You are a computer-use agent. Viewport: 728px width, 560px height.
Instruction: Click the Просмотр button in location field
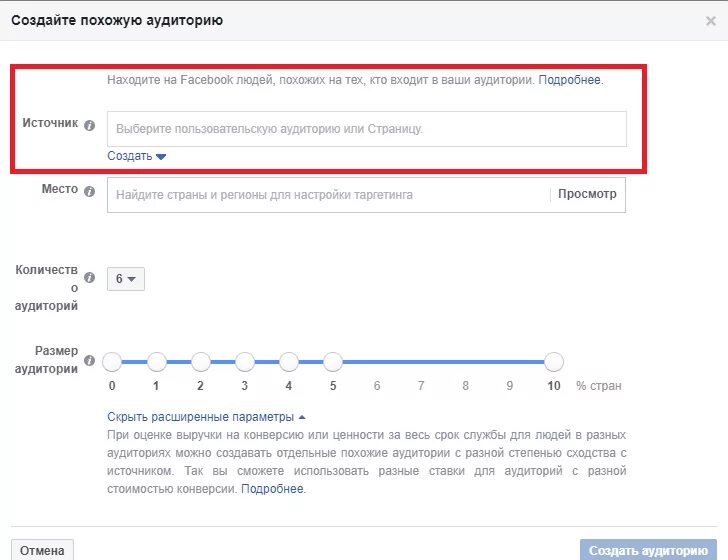pos(587,194)
